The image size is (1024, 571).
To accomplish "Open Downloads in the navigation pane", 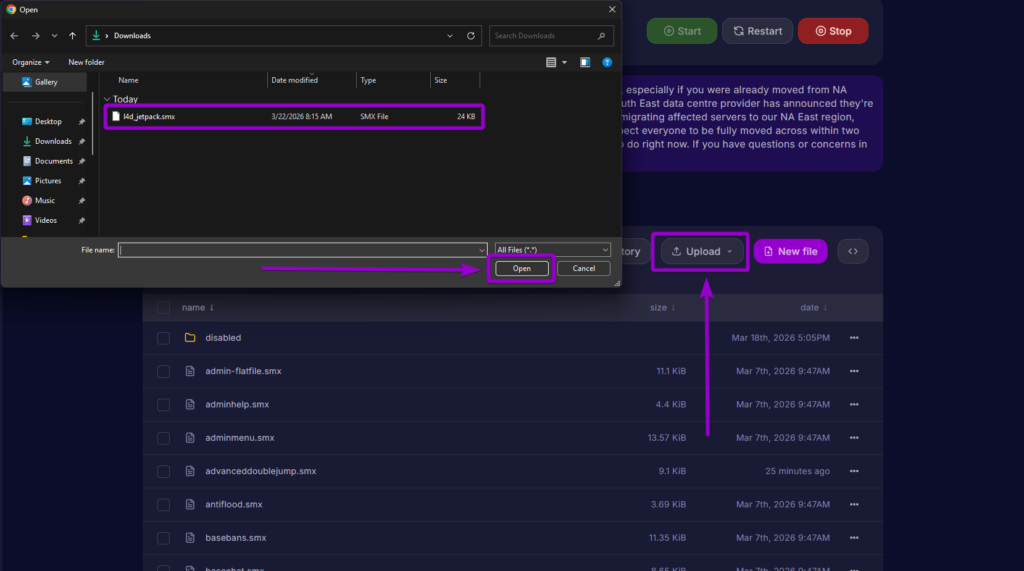I will [x=52, y=141].
